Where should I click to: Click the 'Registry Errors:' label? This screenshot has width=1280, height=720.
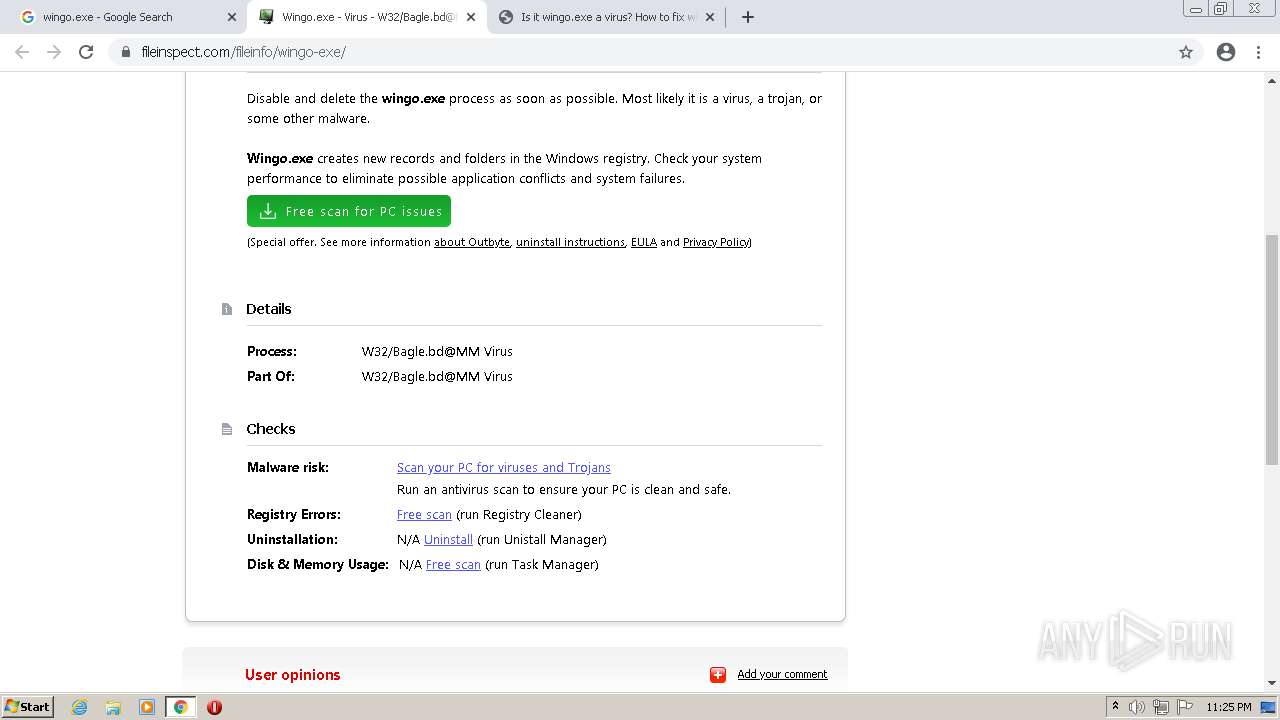[294, 514]
